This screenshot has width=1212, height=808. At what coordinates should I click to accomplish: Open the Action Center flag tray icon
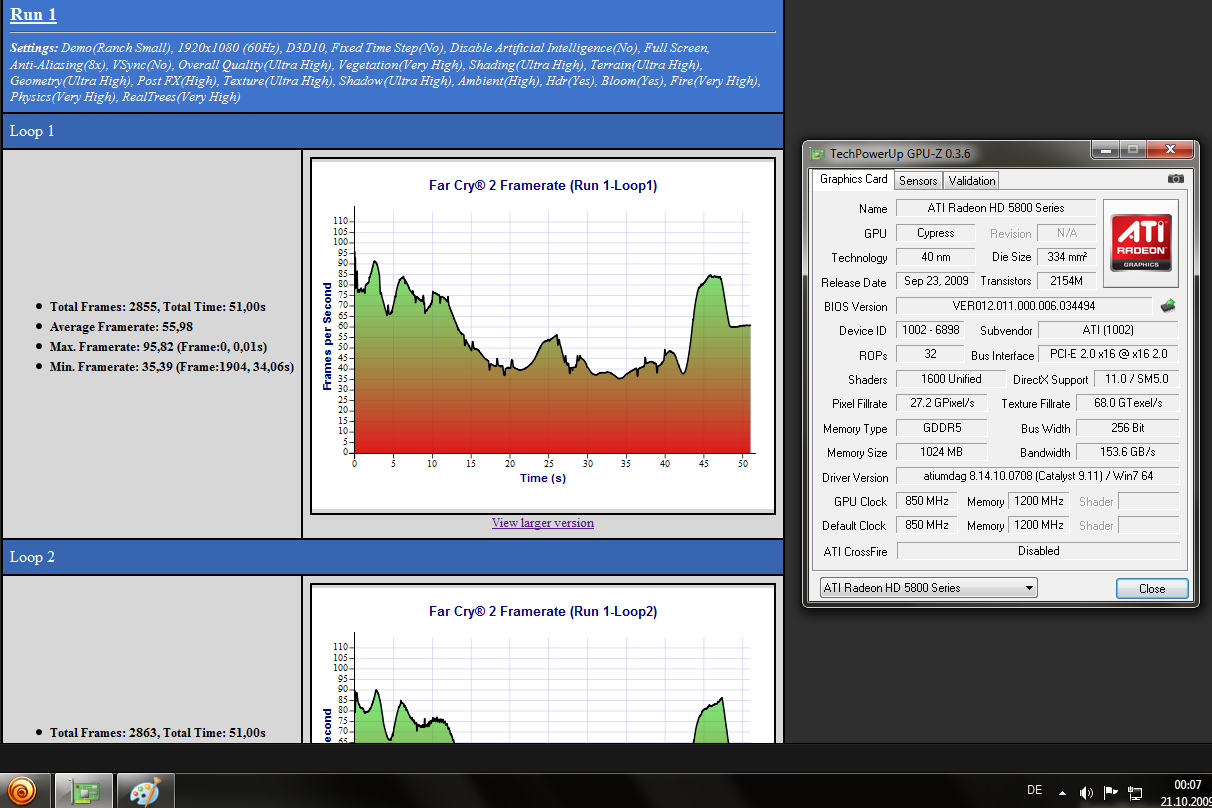[1110, 793]
